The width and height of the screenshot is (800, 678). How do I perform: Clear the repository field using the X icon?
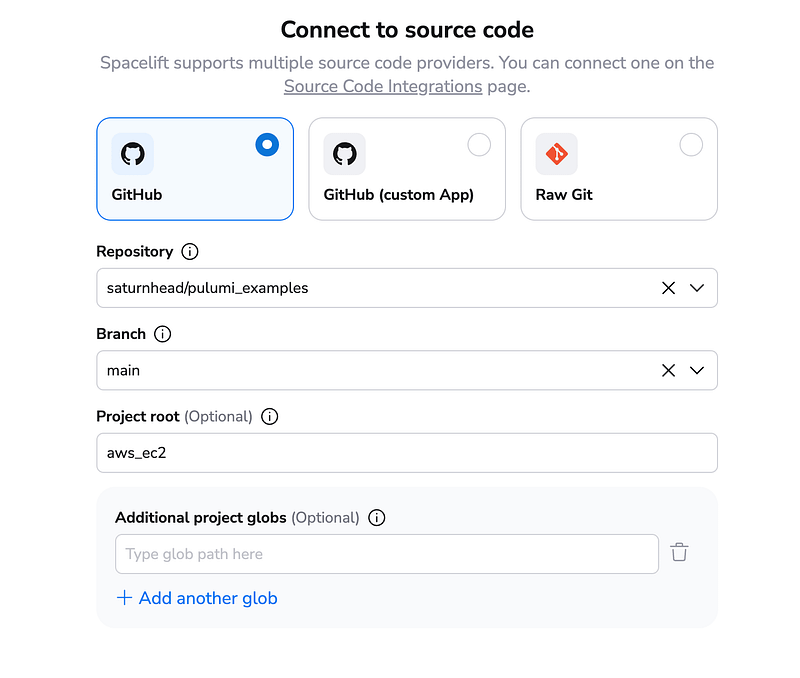coord(668,288)
